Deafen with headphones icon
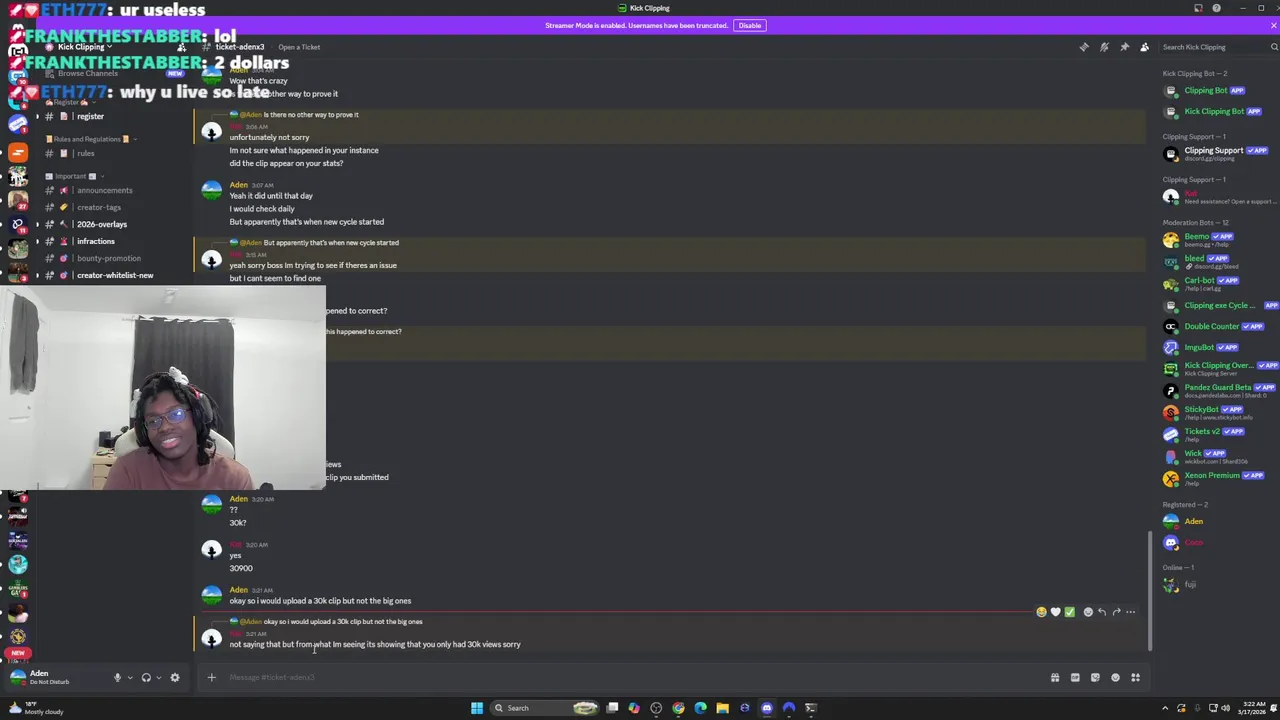This screenshot has width=1280, height=720. 146,678
